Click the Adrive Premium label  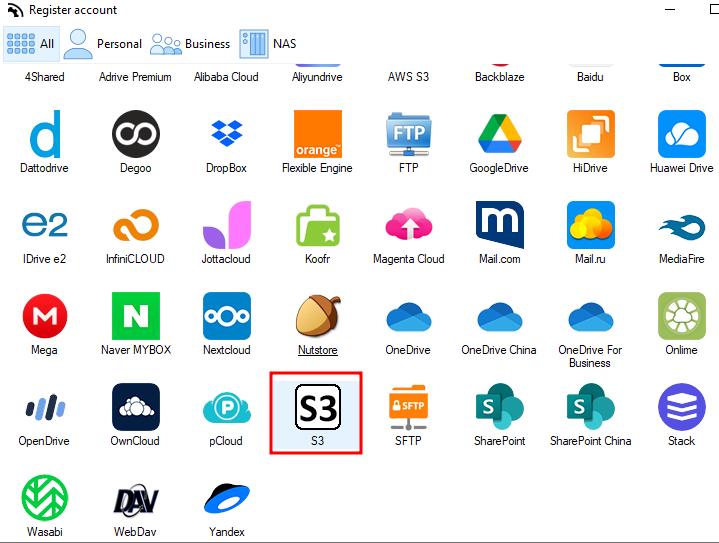click(x=135, y=77)
